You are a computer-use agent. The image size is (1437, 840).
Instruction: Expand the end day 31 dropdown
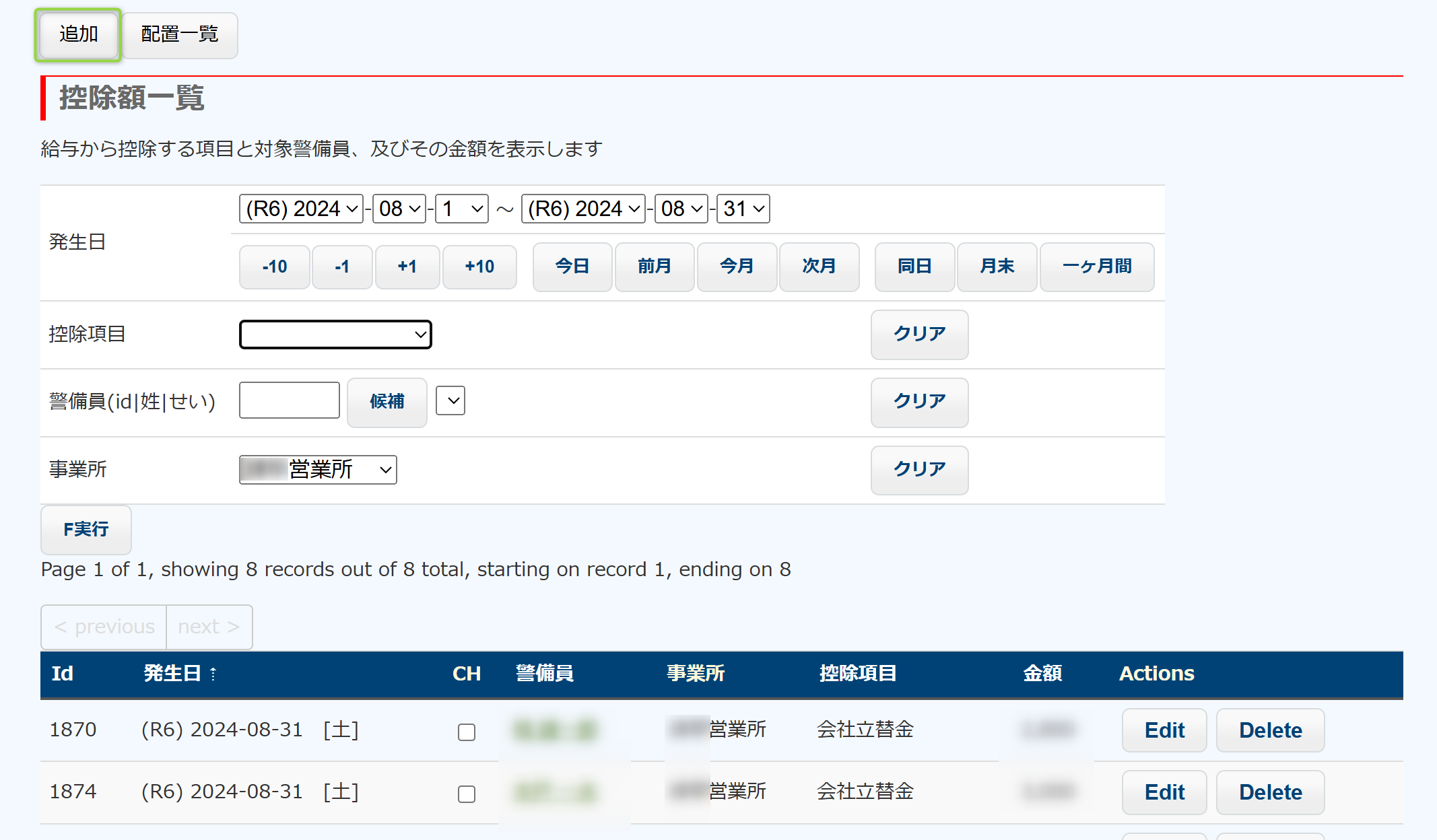click(x=743, y=209)
